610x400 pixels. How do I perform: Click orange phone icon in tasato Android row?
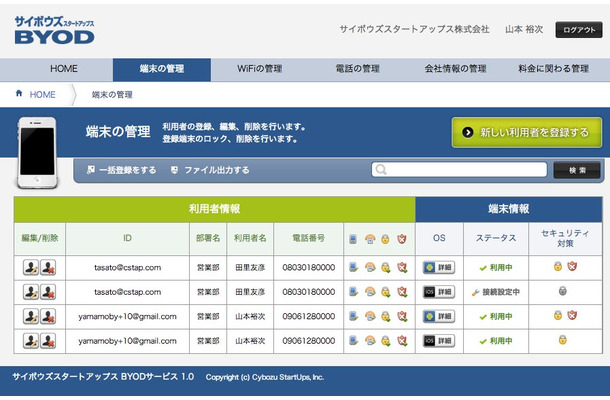pyautogui.click(x=370, y=267)
